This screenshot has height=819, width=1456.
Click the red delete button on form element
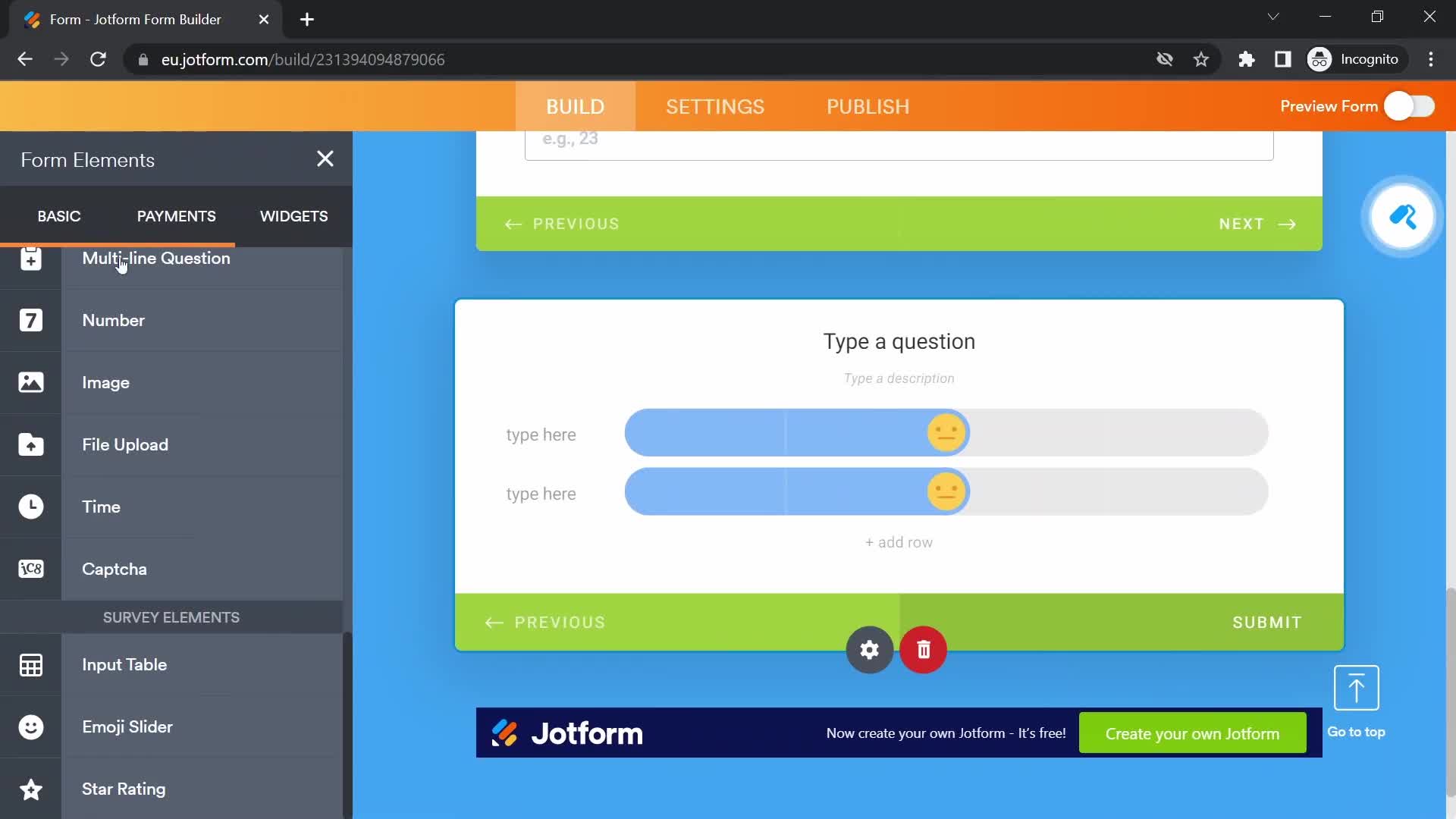[923, 650]
